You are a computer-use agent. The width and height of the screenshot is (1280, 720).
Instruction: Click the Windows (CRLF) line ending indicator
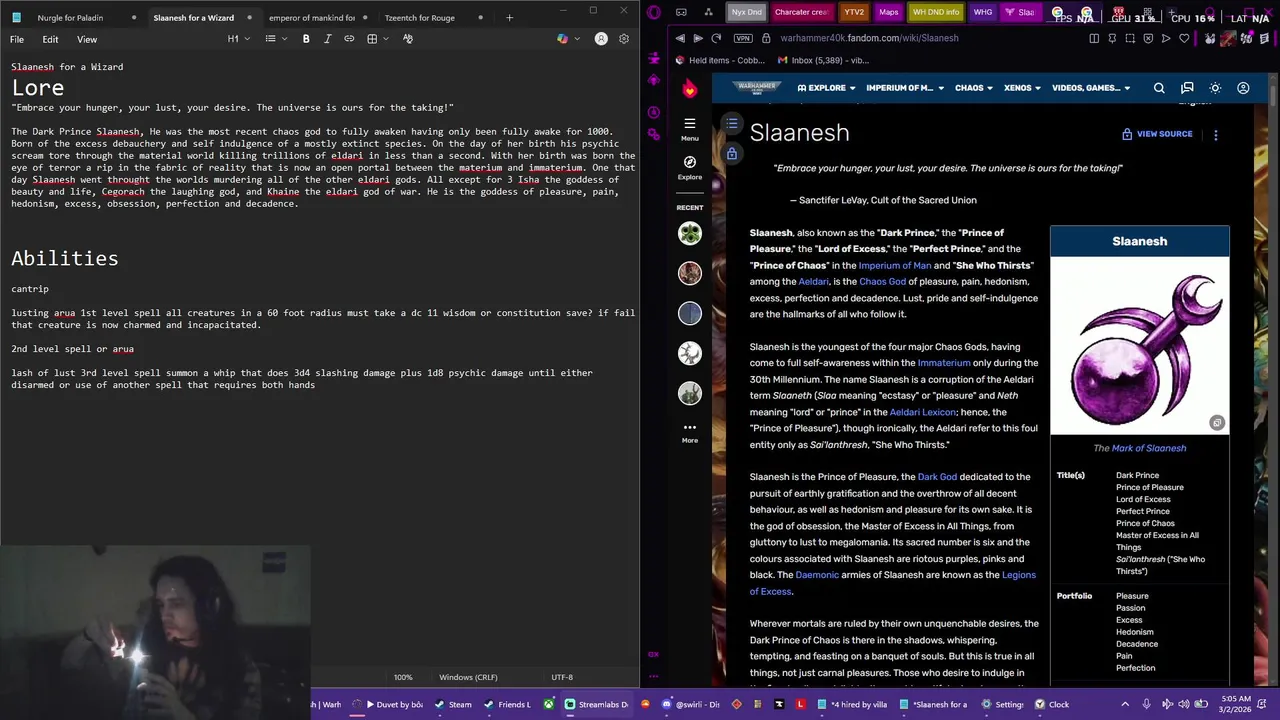[x=468, y=677]
